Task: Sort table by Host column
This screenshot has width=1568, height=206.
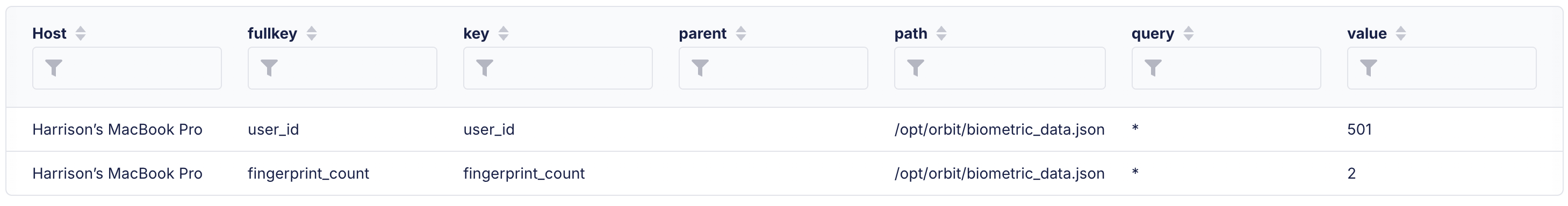Action: [x=81, y=33]
